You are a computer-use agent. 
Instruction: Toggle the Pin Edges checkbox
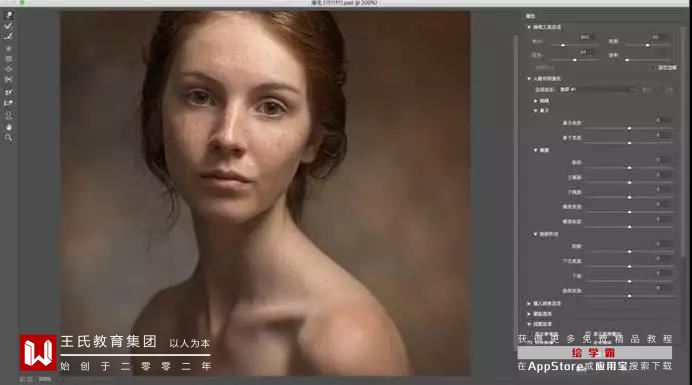[654, 68]
